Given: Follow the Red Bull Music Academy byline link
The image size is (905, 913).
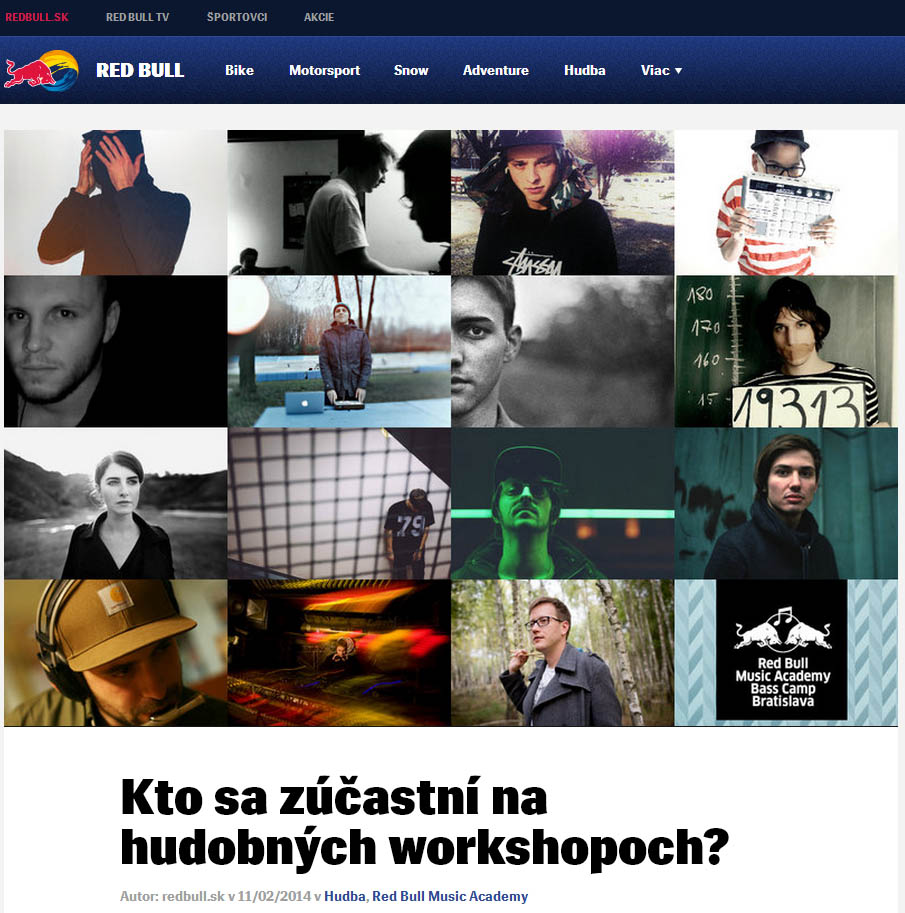Looking at the screenshot, I should (x=450, y=896).
